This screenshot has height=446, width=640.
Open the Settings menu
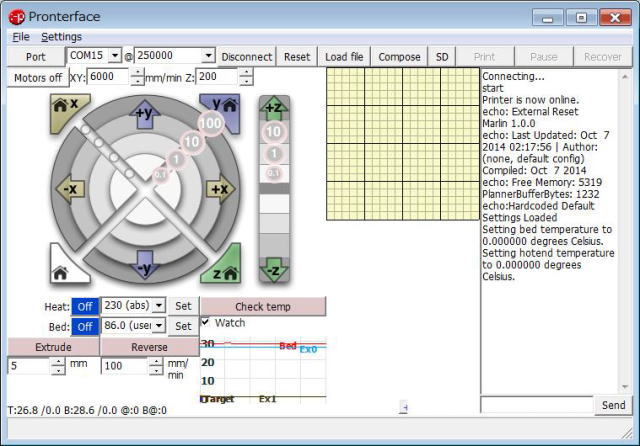click(x=61, y=37)
